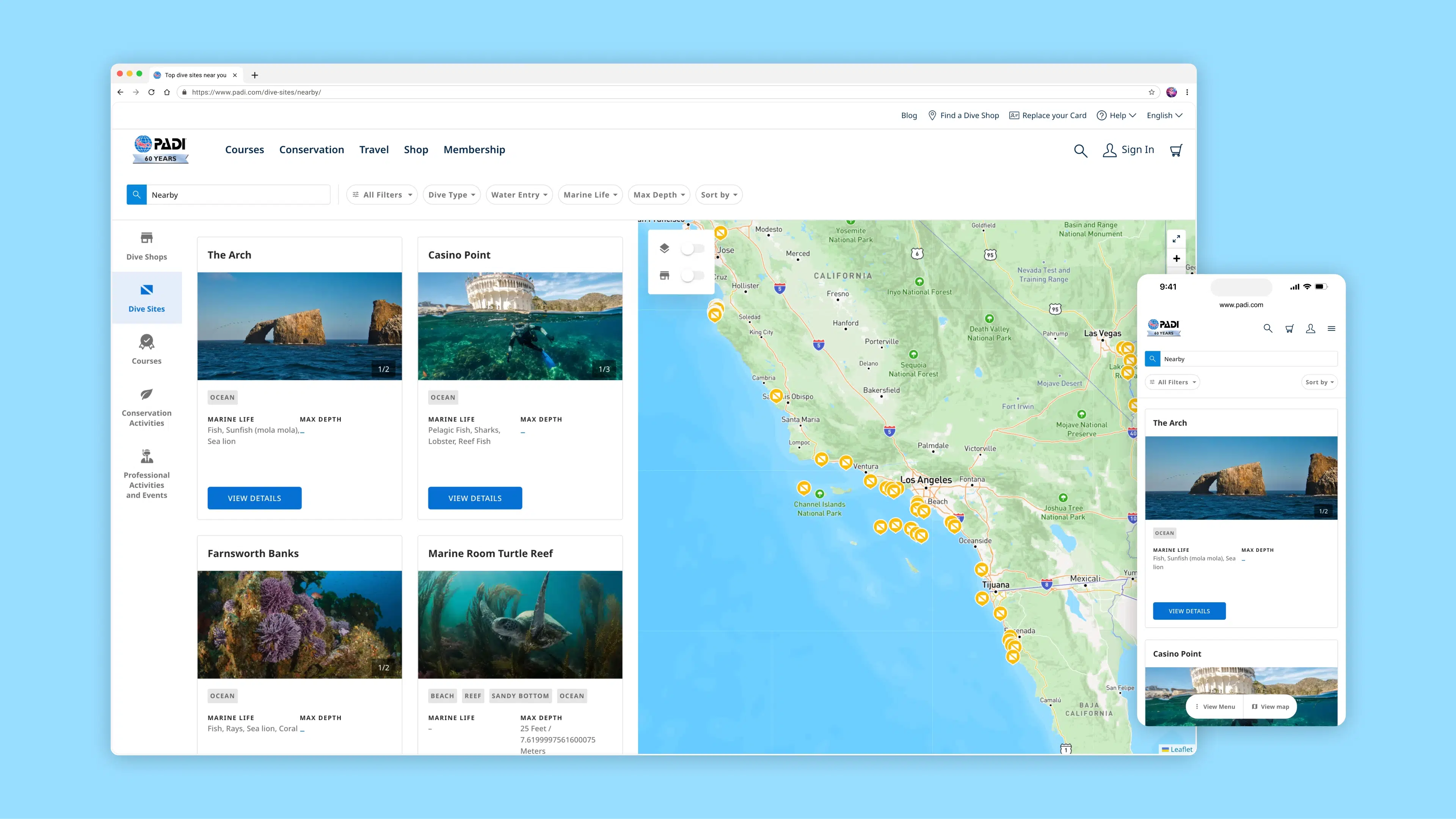Viewport: 1456px width, 819px height.
Task: Expand All Filters dropdown on desktop
Action: pos(382,195)
